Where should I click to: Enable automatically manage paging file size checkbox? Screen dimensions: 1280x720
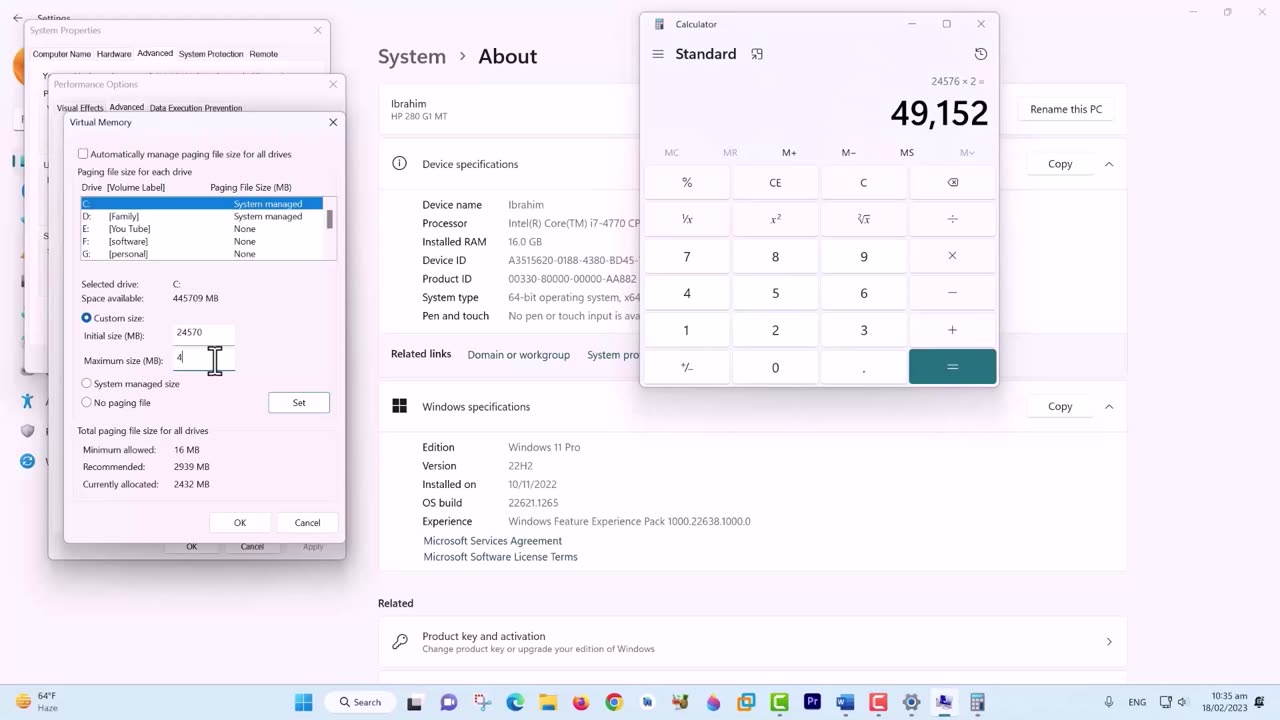83,154
